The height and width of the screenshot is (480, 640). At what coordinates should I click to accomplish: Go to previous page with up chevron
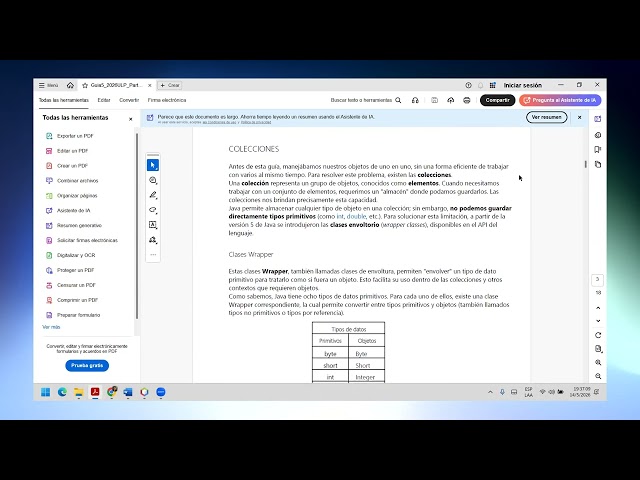(x=598, y=308)
